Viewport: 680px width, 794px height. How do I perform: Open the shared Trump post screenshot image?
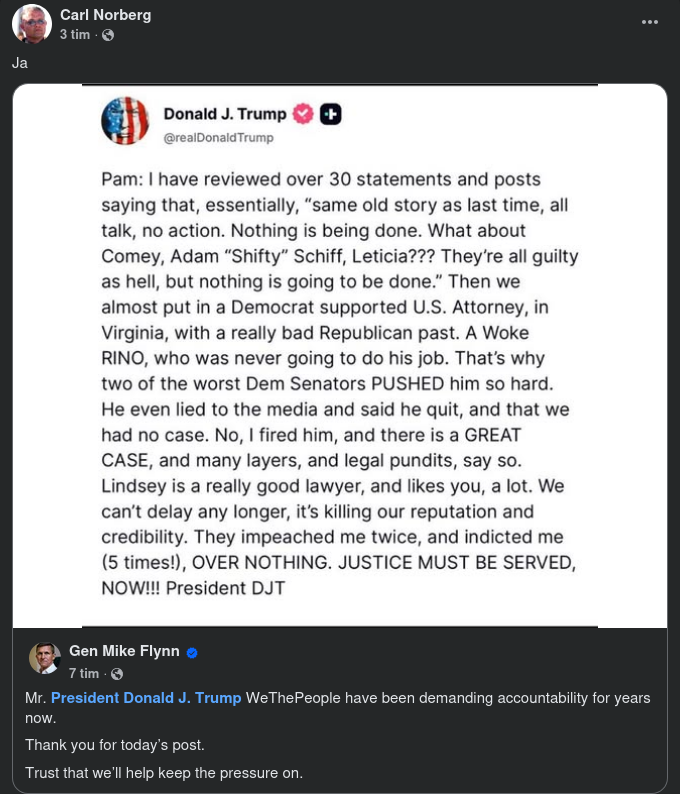(x=340, y=380)
